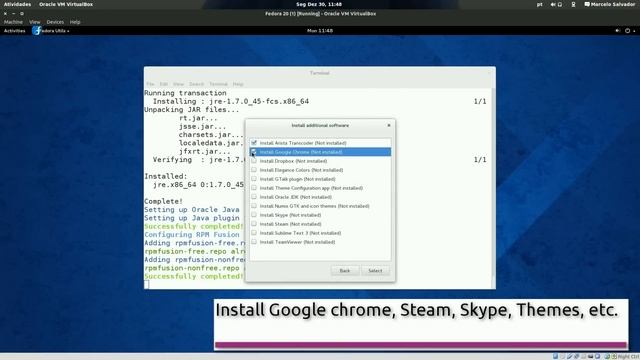Click chat bubble icon beside Marcelo Salvador

click(587, 4)
